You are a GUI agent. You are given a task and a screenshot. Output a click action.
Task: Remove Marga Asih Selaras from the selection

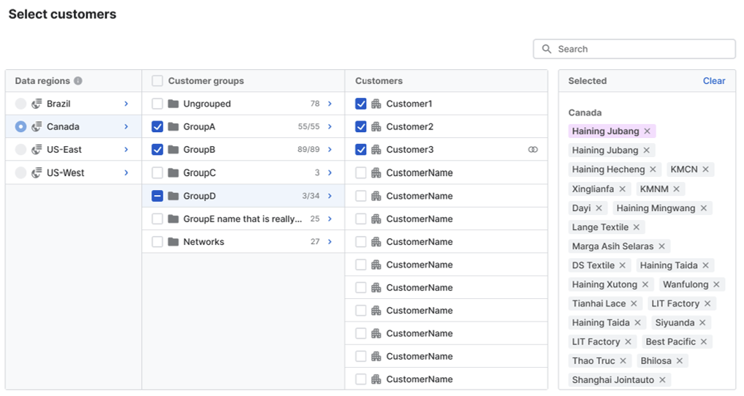(x=662, y=246)
